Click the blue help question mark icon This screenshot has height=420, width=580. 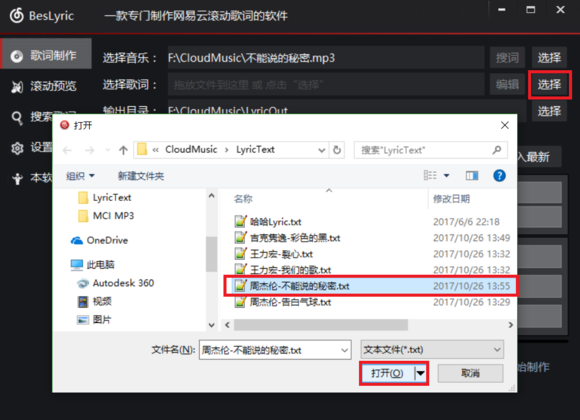tap(499, 175)
